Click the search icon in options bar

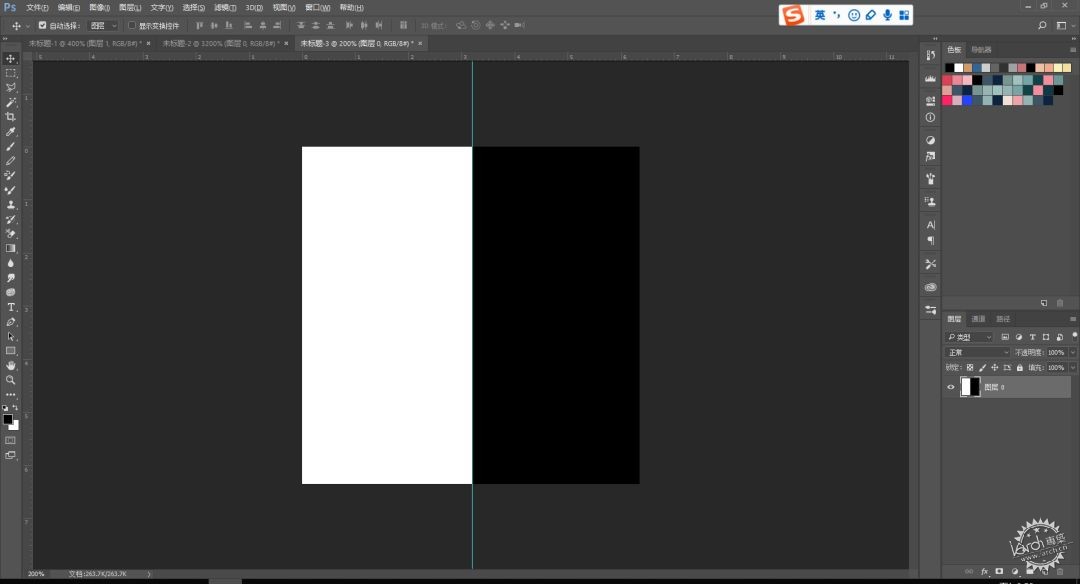click(x=1042, y=25)
